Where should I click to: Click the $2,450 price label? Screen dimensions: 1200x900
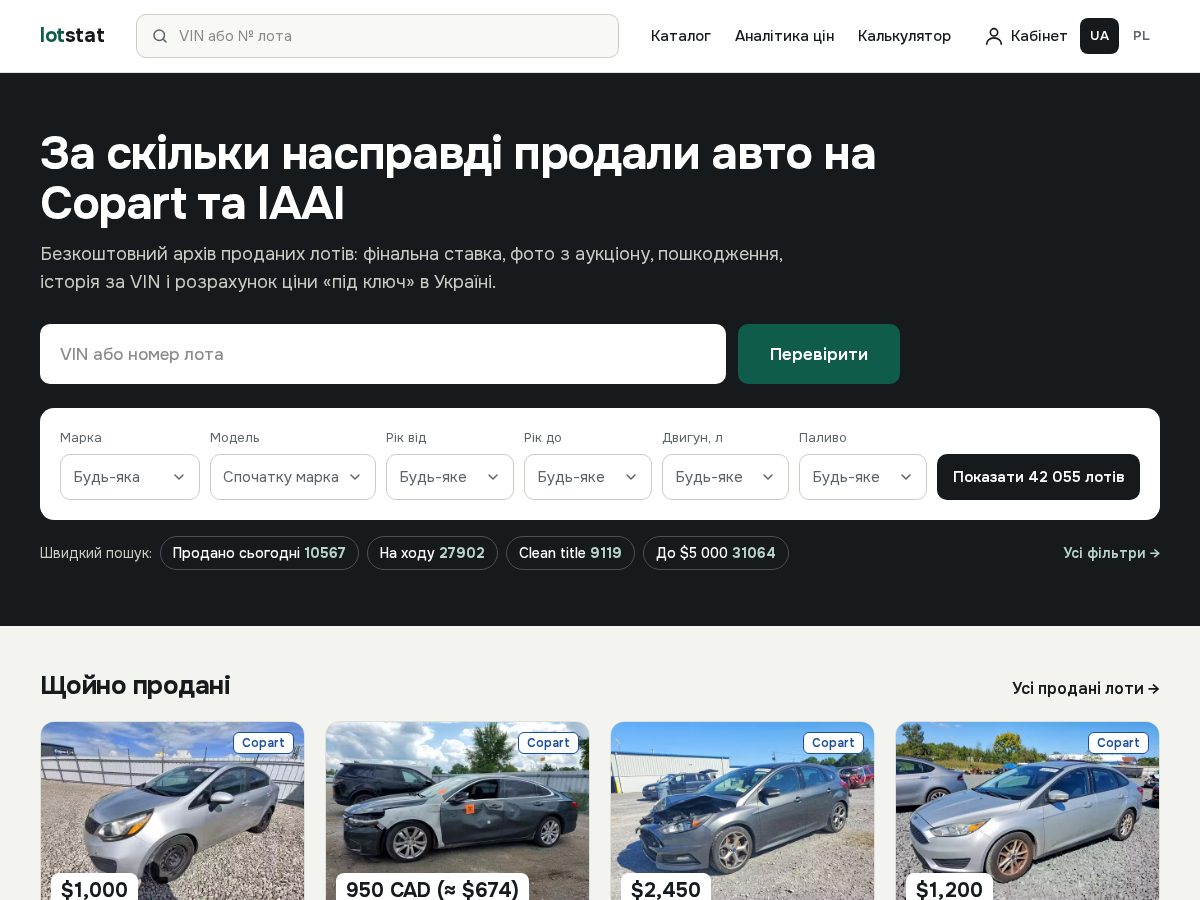pos(665,888)
